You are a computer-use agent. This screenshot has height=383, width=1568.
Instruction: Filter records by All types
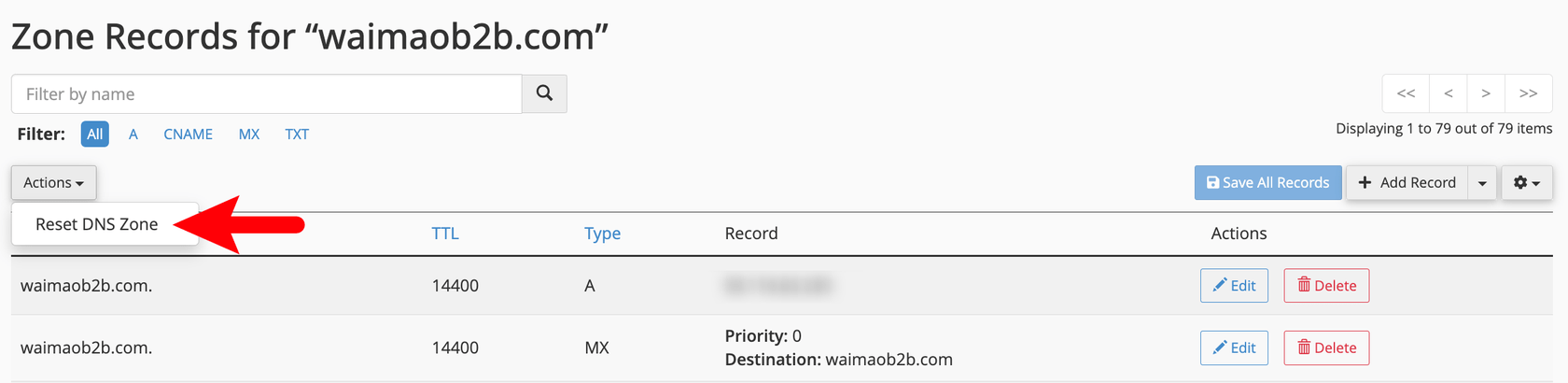pyautogui.click(x=94, y=135)
